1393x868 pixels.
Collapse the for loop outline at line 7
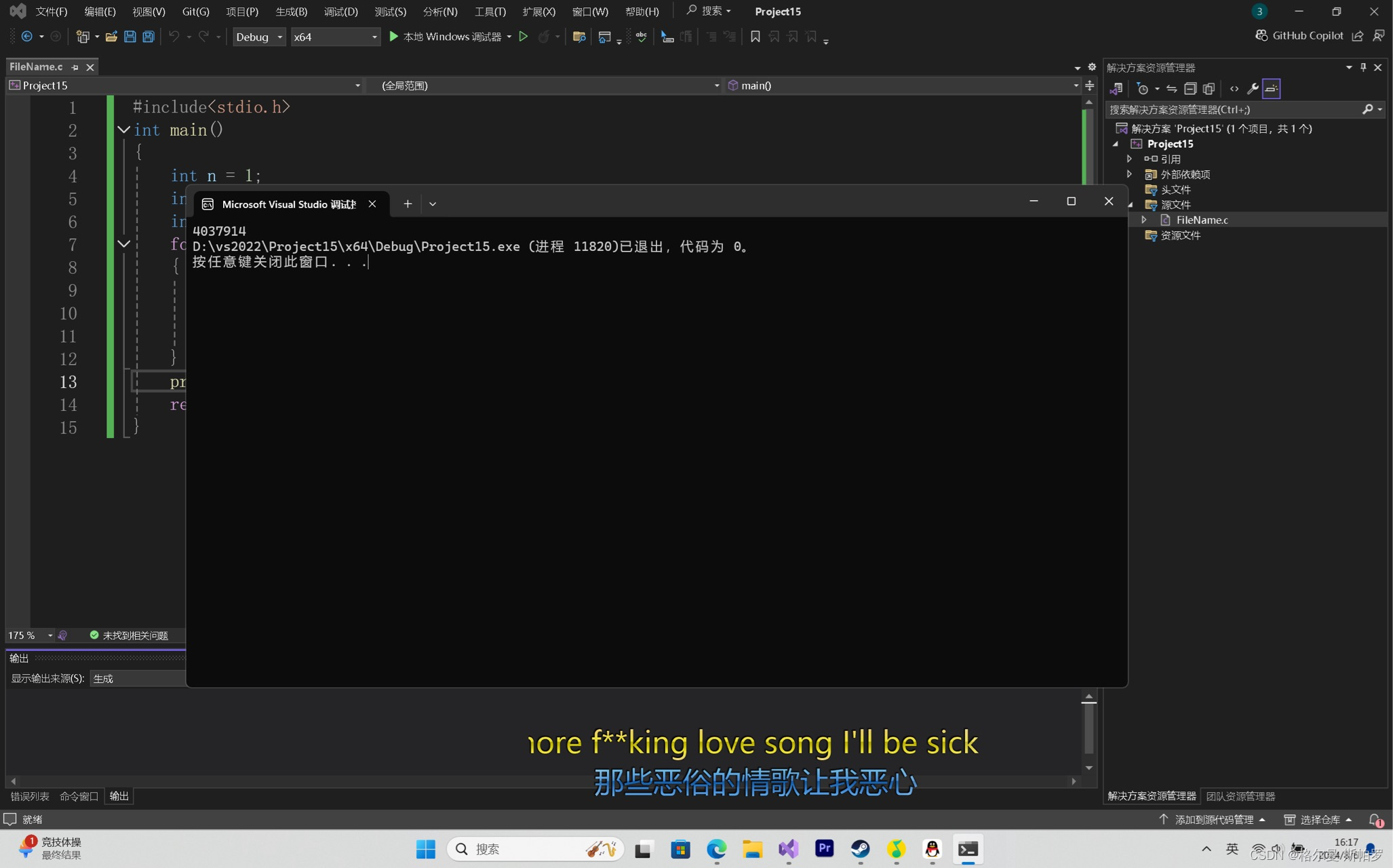123,243
